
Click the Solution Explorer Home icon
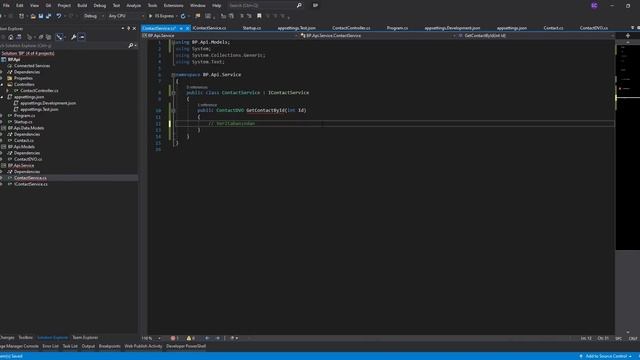click(11, 37)
